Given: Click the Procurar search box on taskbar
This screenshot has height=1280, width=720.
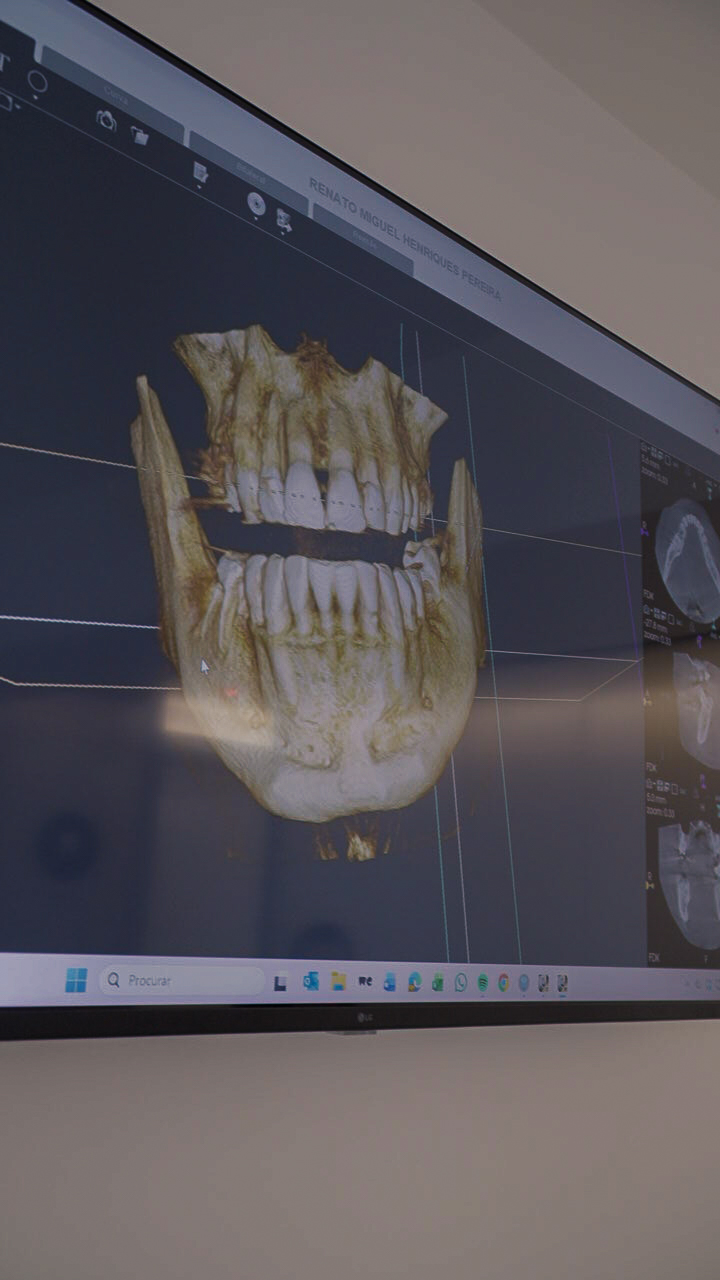Looking at the screenshot, I should point(181,980).
